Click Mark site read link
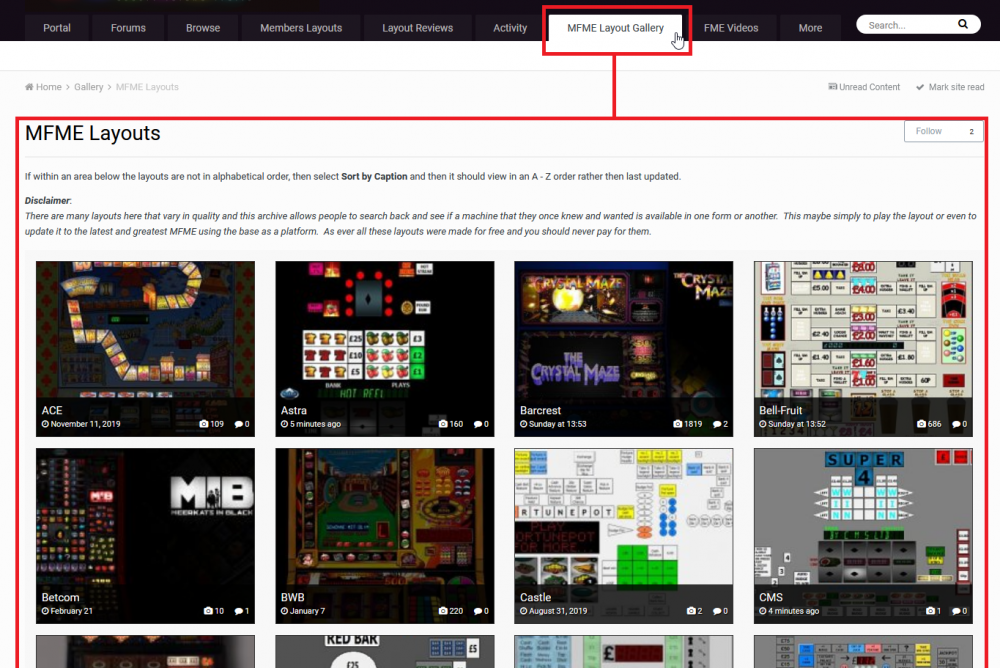The width and height of the screenshot is (1000, 668). (956, 87)
